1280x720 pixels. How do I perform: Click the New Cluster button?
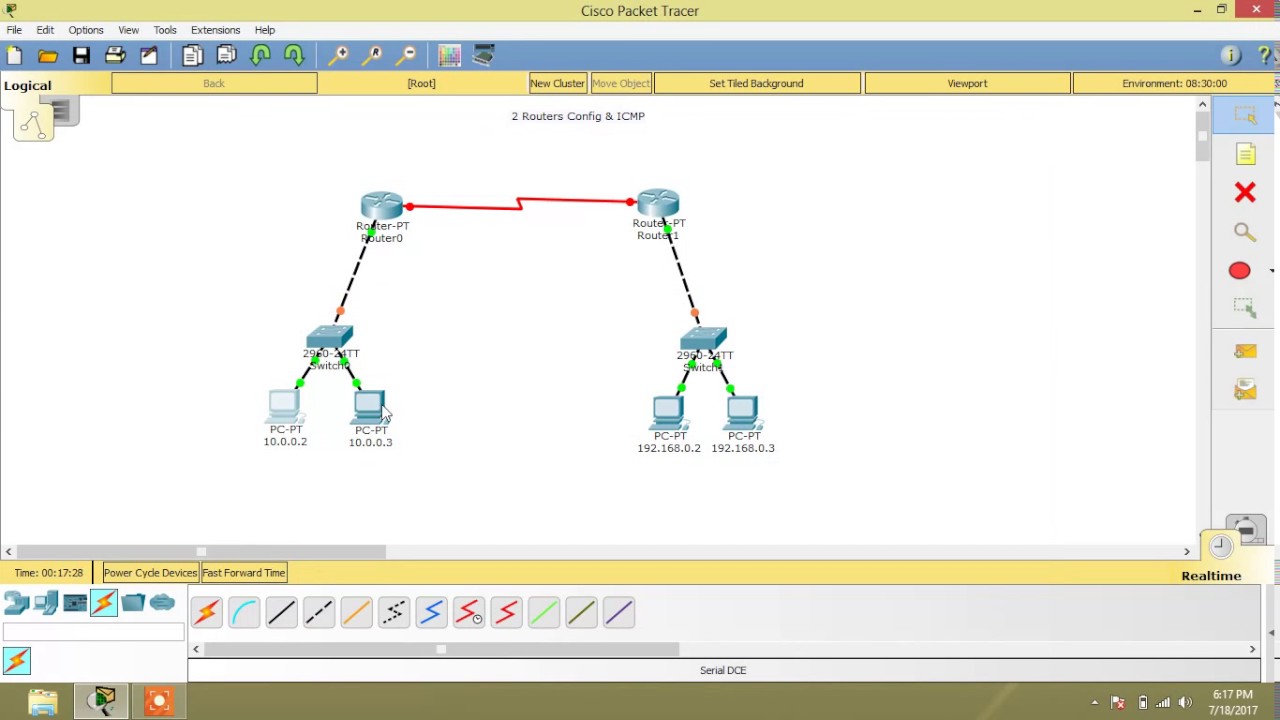click(x=557, y=84)
